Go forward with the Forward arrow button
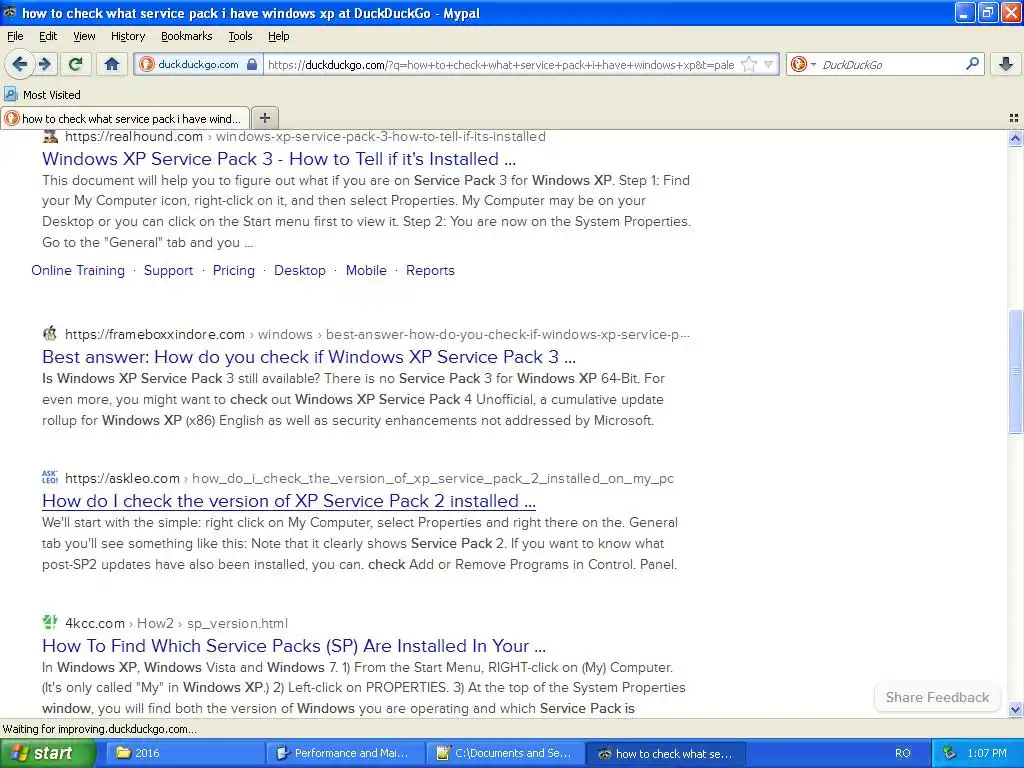 44,64
